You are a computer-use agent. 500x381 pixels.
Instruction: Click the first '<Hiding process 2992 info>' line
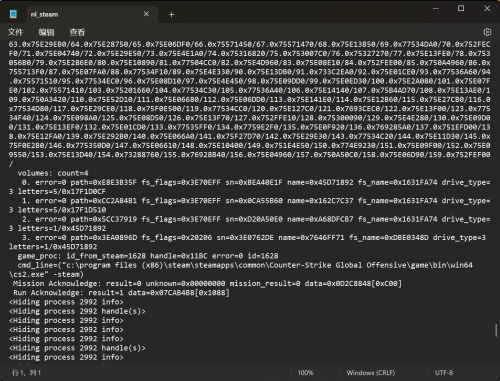(x=66, y=302)
